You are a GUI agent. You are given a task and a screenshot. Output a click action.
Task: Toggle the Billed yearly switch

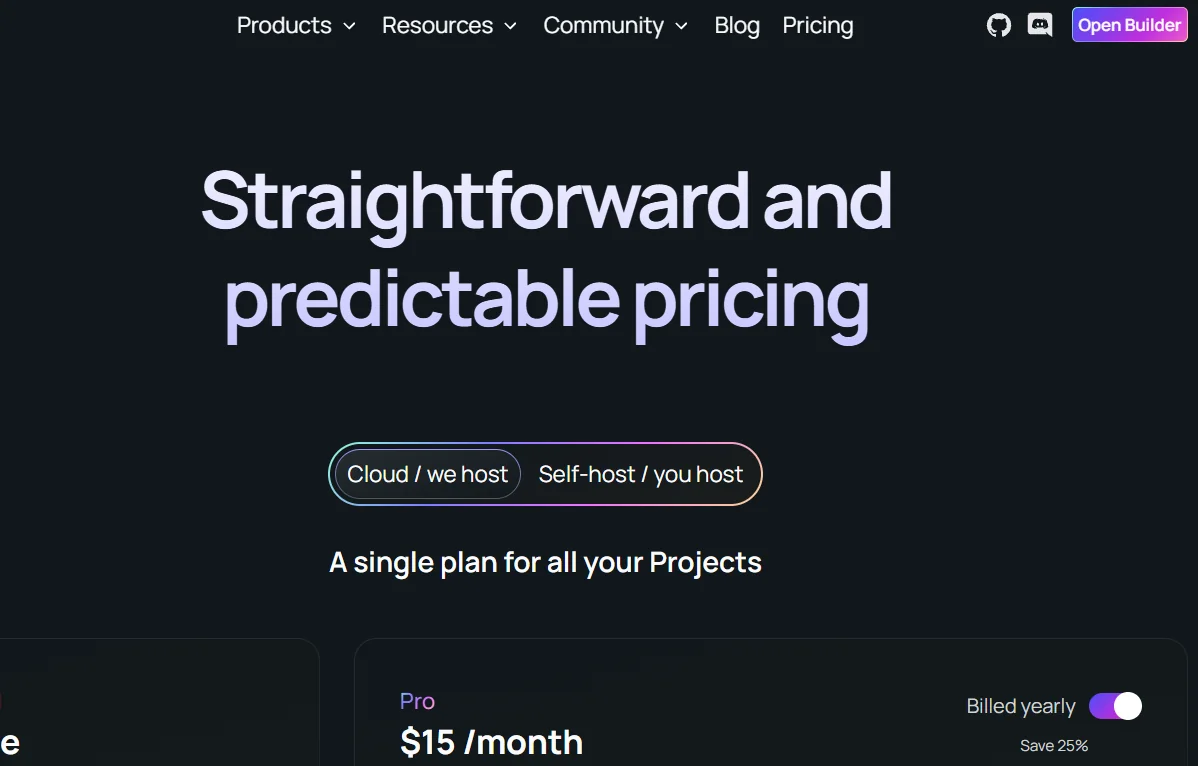1114,706
